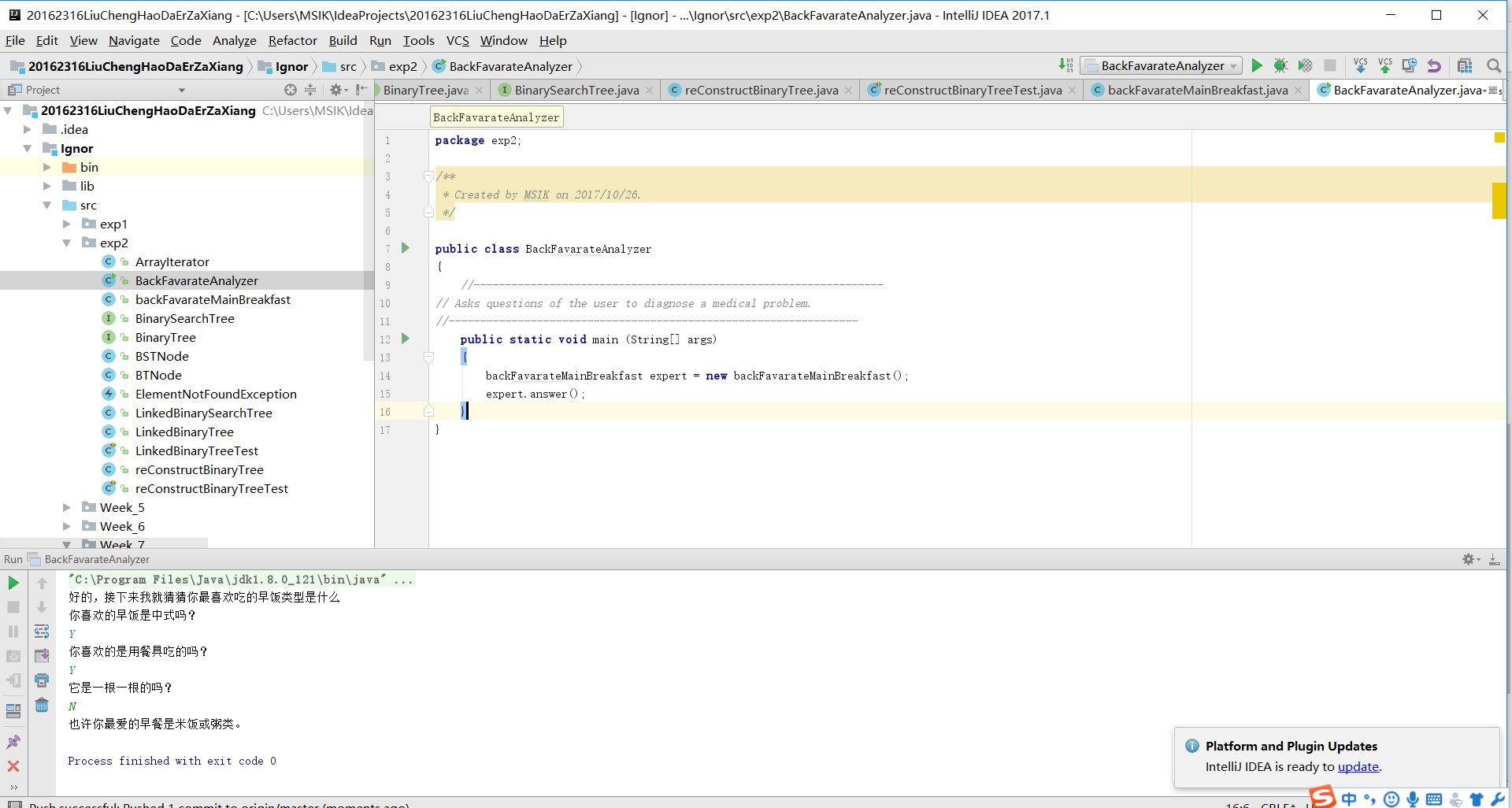Pin the Run tab
Image resolution: width=1512 pixels, height=808 pixels.
point(13,742)
